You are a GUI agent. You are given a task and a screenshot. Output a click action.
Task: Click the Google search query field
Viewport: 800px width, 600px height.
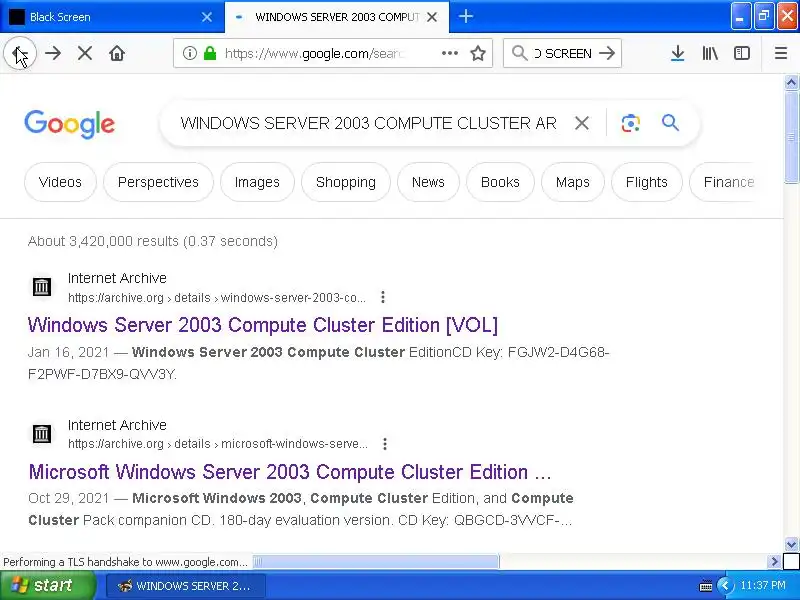pyautogui.click(x=368, y=123)
